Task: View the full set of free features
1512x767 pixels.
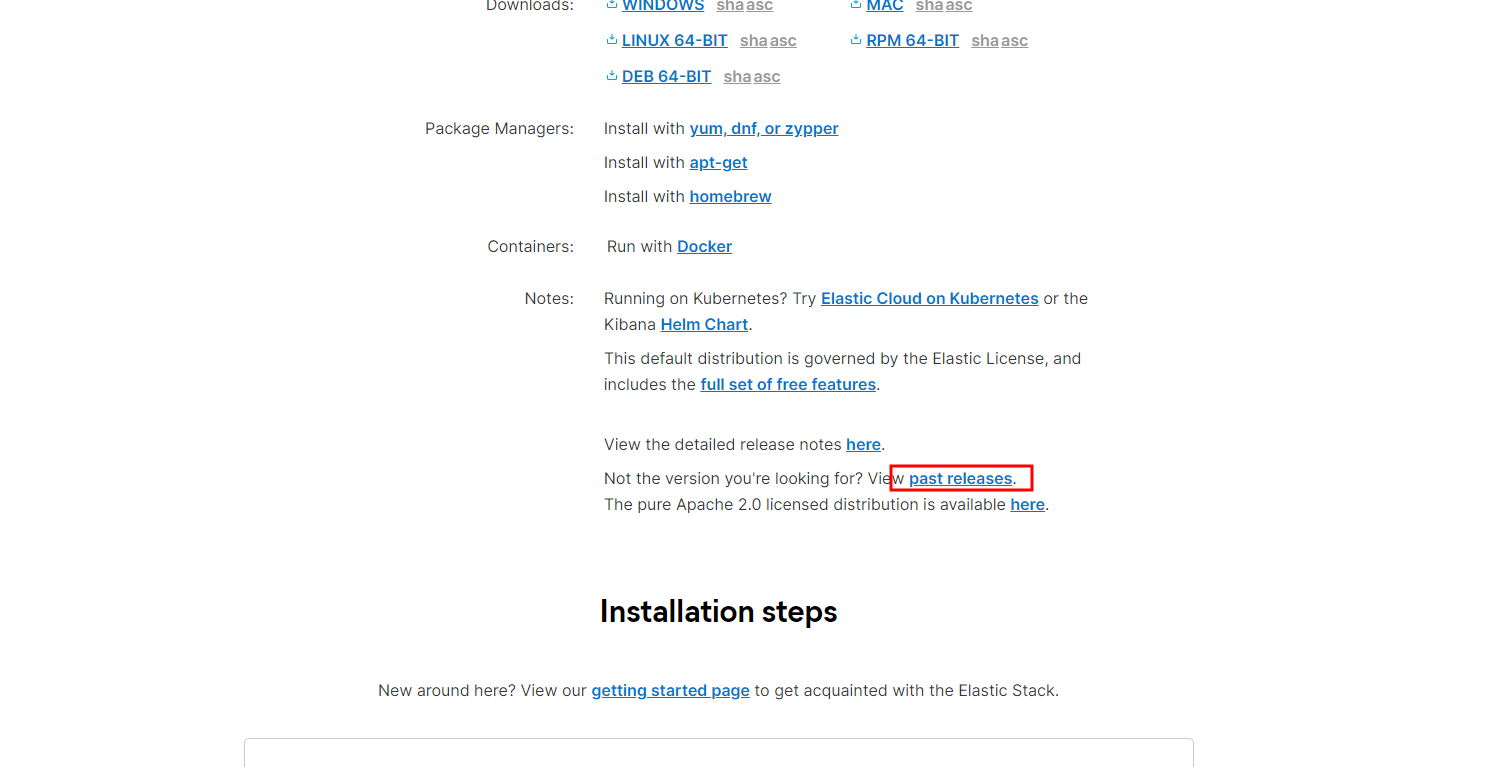Action: [788, 385]
